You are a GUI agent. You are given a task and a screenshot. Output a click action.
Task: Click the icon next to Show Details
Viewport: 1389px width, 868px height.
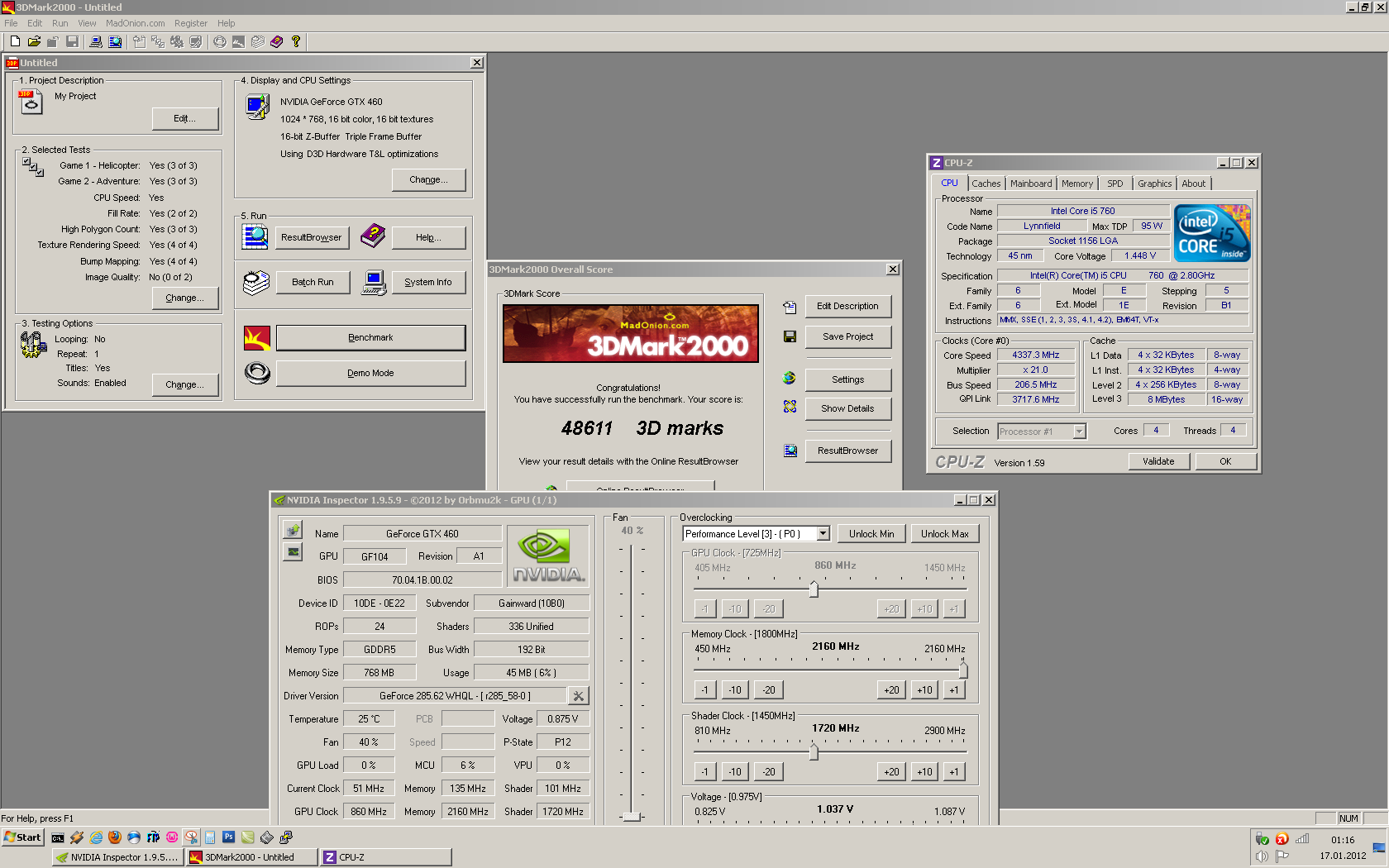(x=790, y=407)
